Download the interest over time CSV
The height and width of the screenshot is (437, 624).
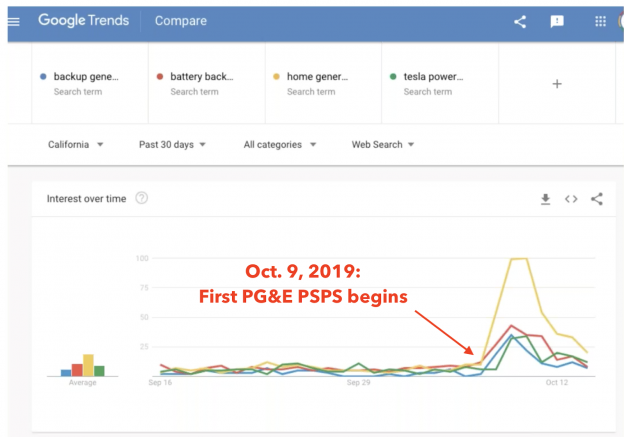[x=546, y=199]
